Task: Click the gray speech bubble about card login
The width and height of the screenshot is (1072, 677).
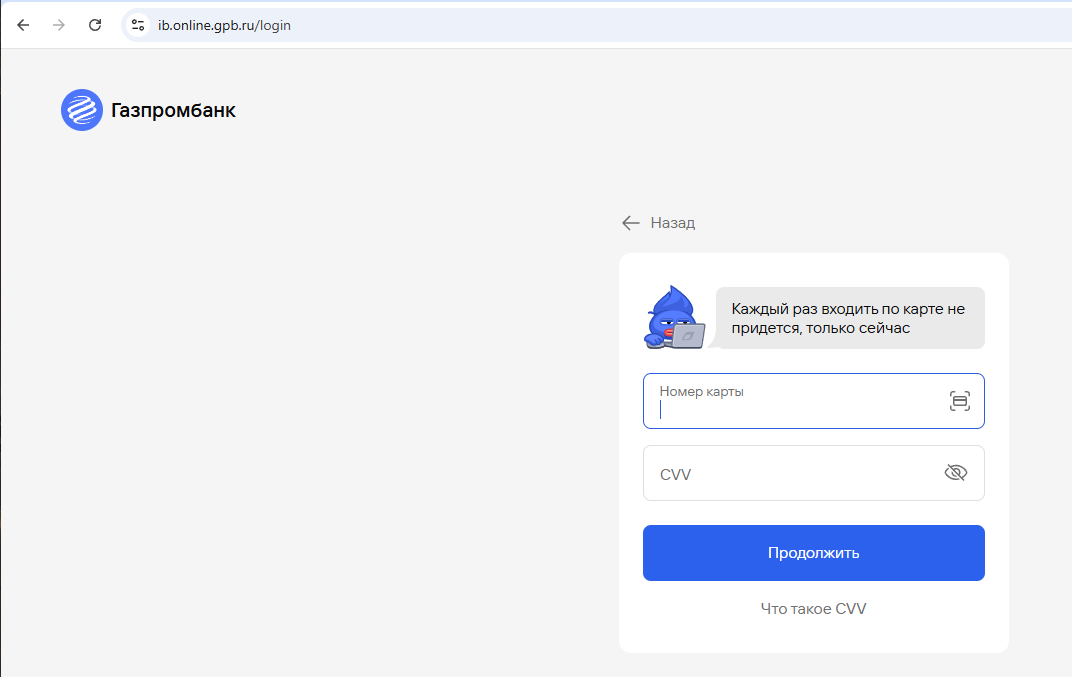Action: coord(850,318)
